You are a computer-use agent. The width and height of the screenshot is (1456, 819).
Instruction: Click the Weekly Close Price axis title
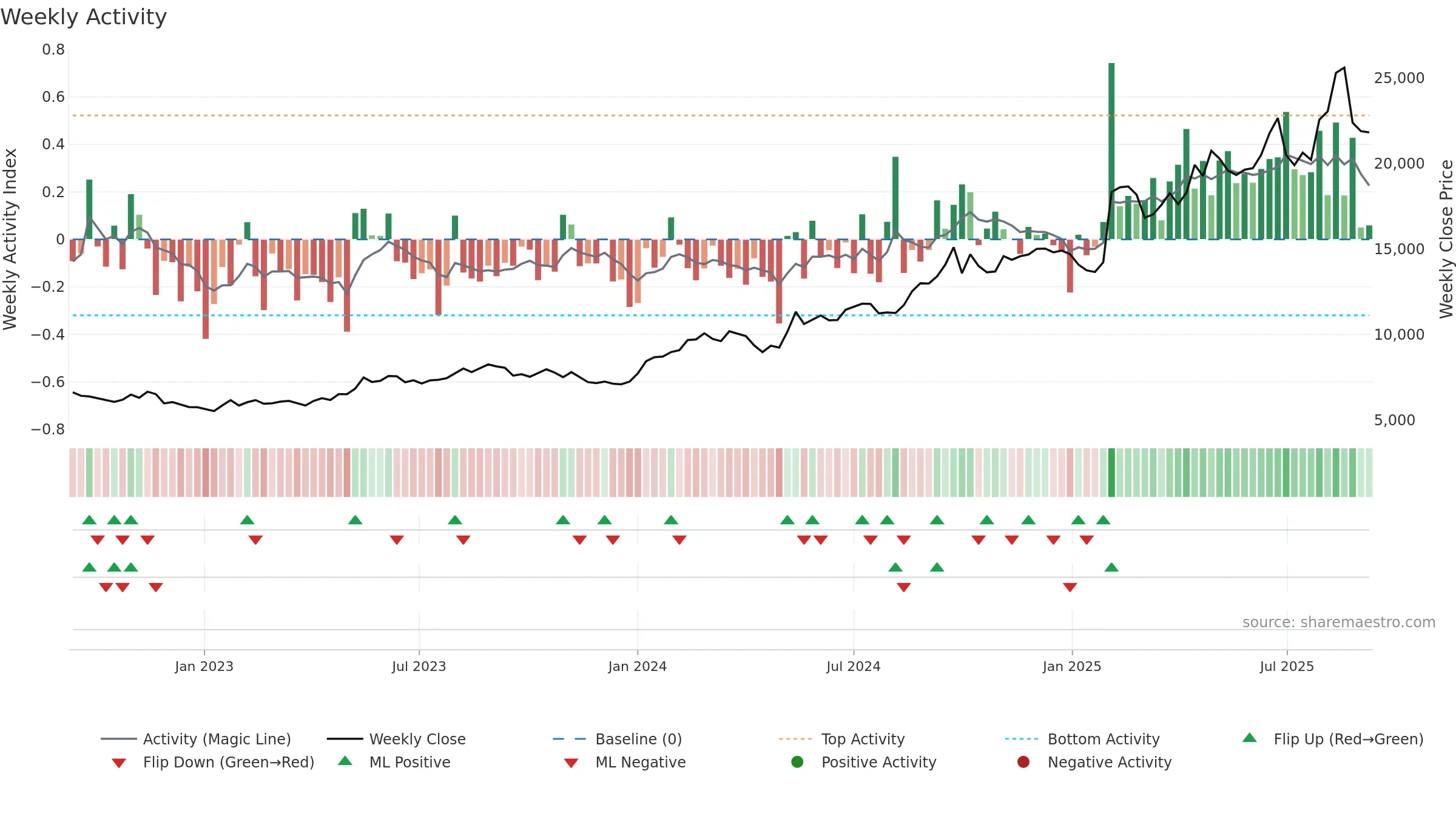click(1446, 239)
